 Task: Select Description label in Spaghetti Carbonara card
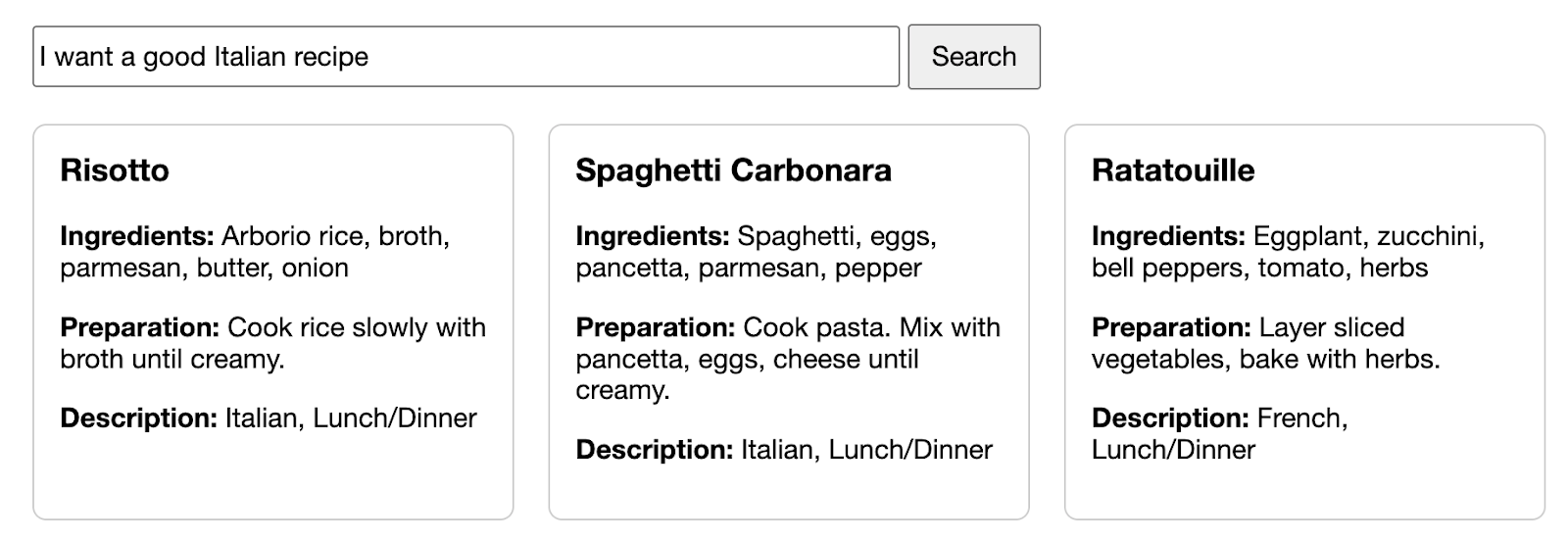(x=654, y=450)
